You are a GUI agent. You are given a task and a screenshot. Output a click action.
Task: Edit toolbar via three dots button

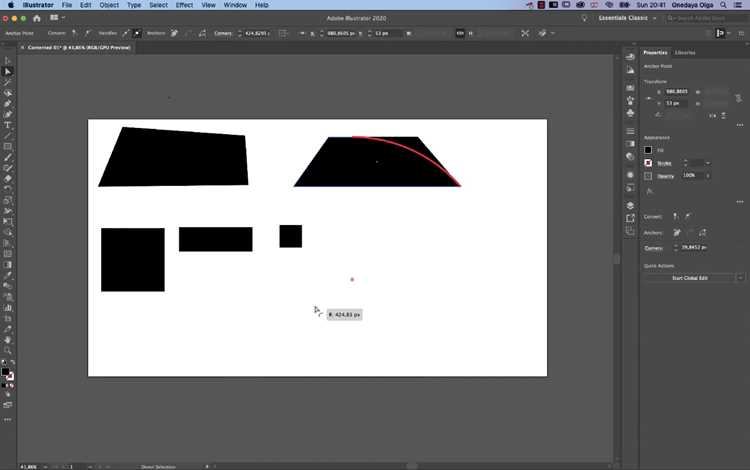(x=8, y=419)
